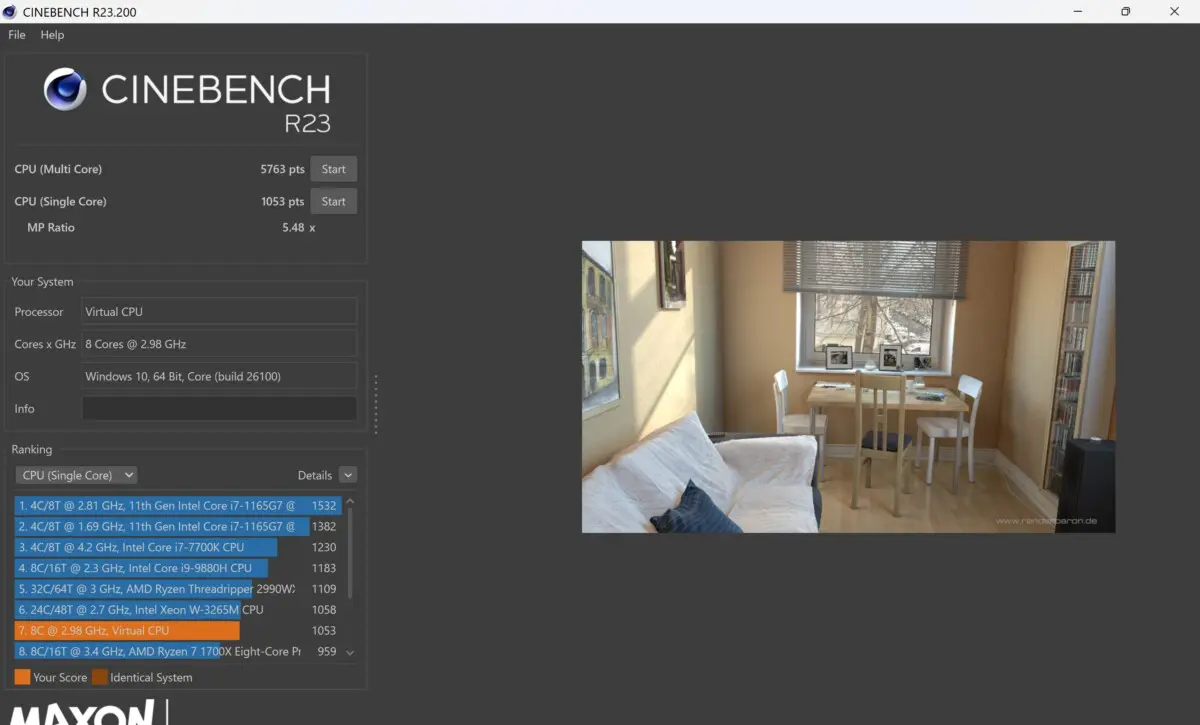This screenshot has width=1200, height=725.
Task: Click the rendered room preview image
Action: [848, 386]
